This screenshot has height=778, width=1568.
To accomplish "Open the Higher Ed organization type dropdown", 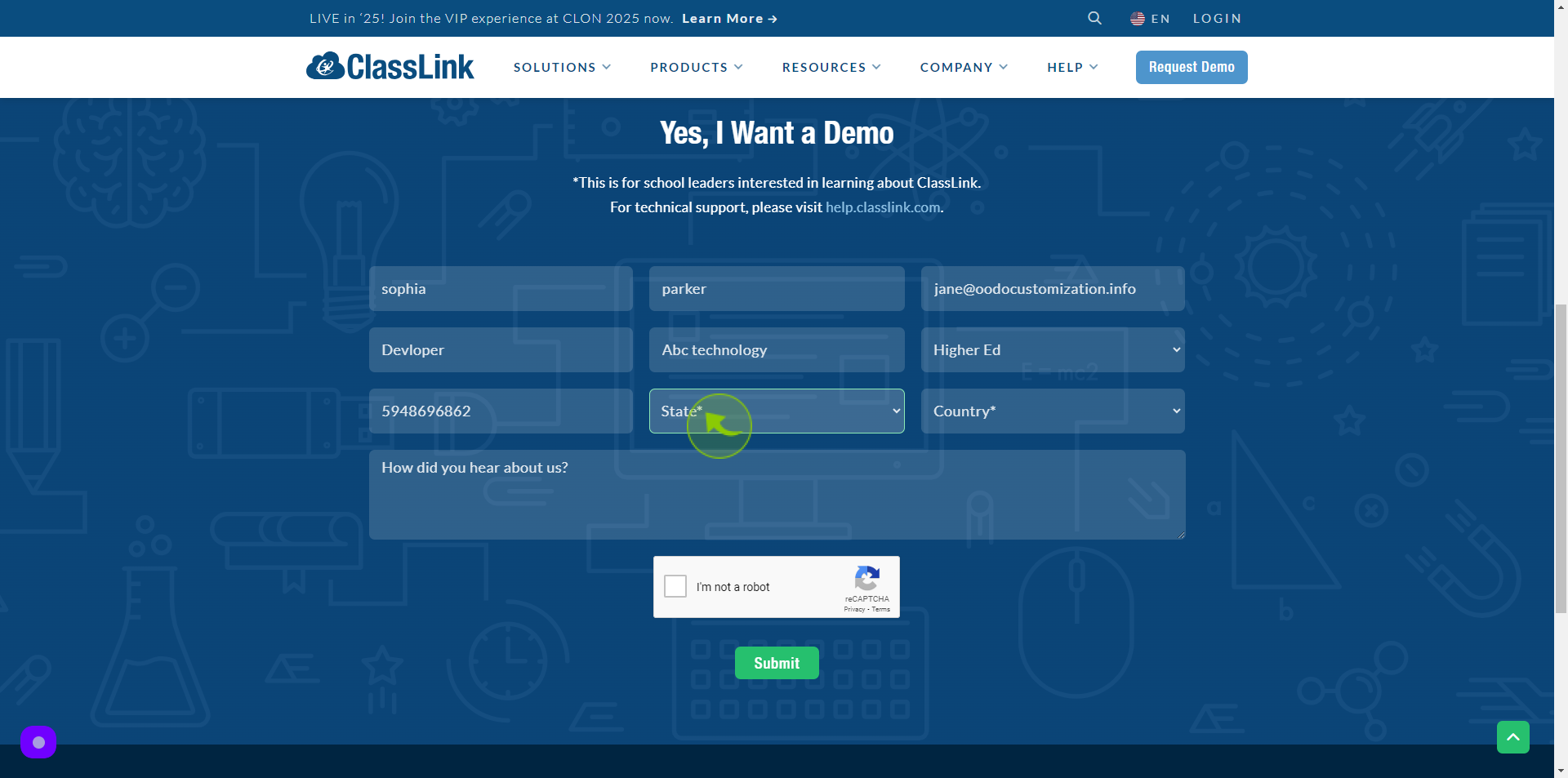I will click(x=1053, y=349).
